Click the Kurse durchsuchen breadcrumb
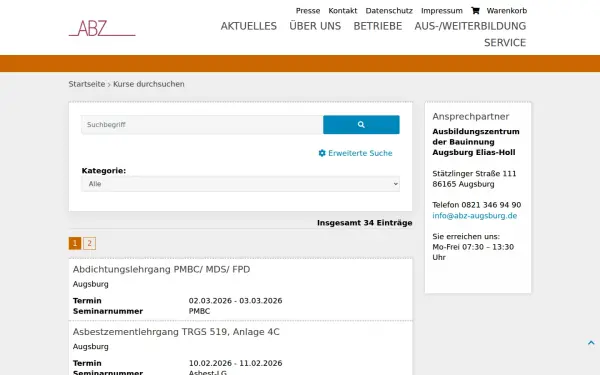This screenshot has height=375, width=600. click(x=149, y=84)
